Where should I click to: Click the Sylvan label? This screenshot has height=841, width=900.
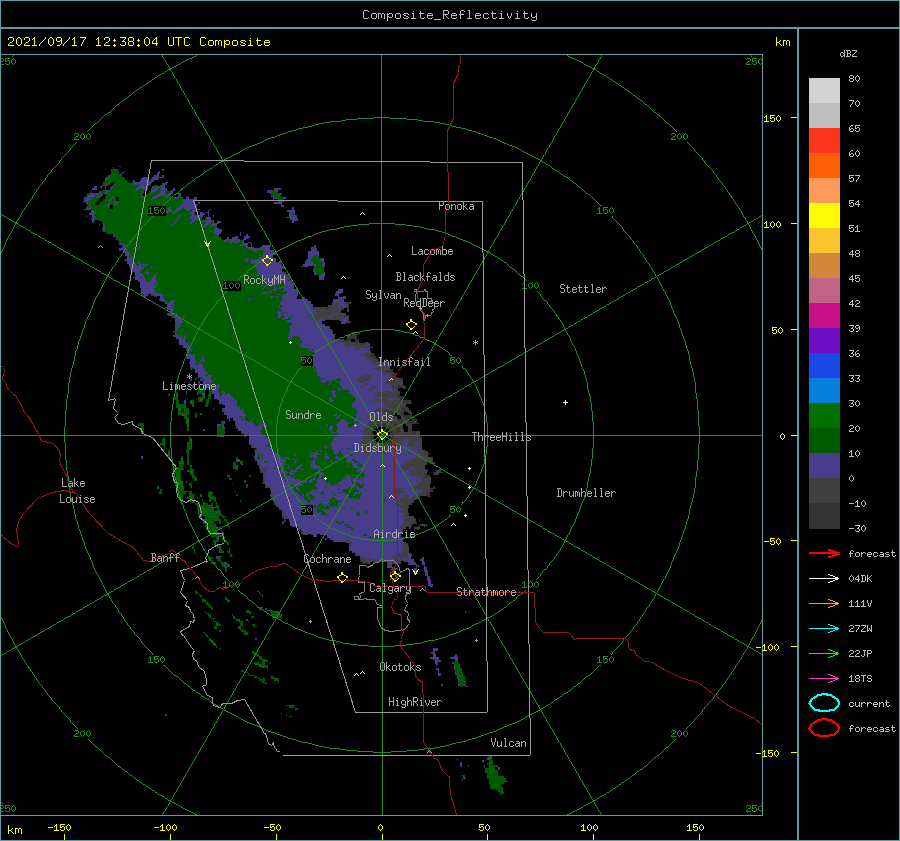coord(383,295)
